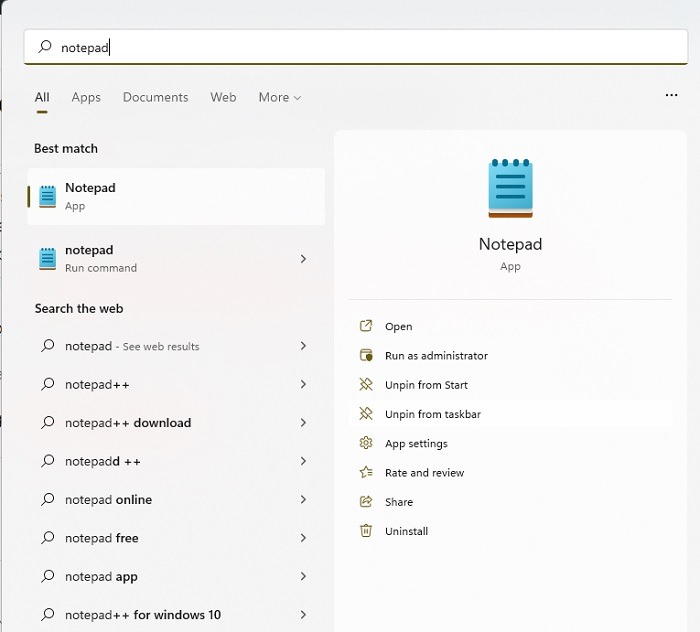Select the 'notepad free' suggestion text

click(x=101, y=538)
